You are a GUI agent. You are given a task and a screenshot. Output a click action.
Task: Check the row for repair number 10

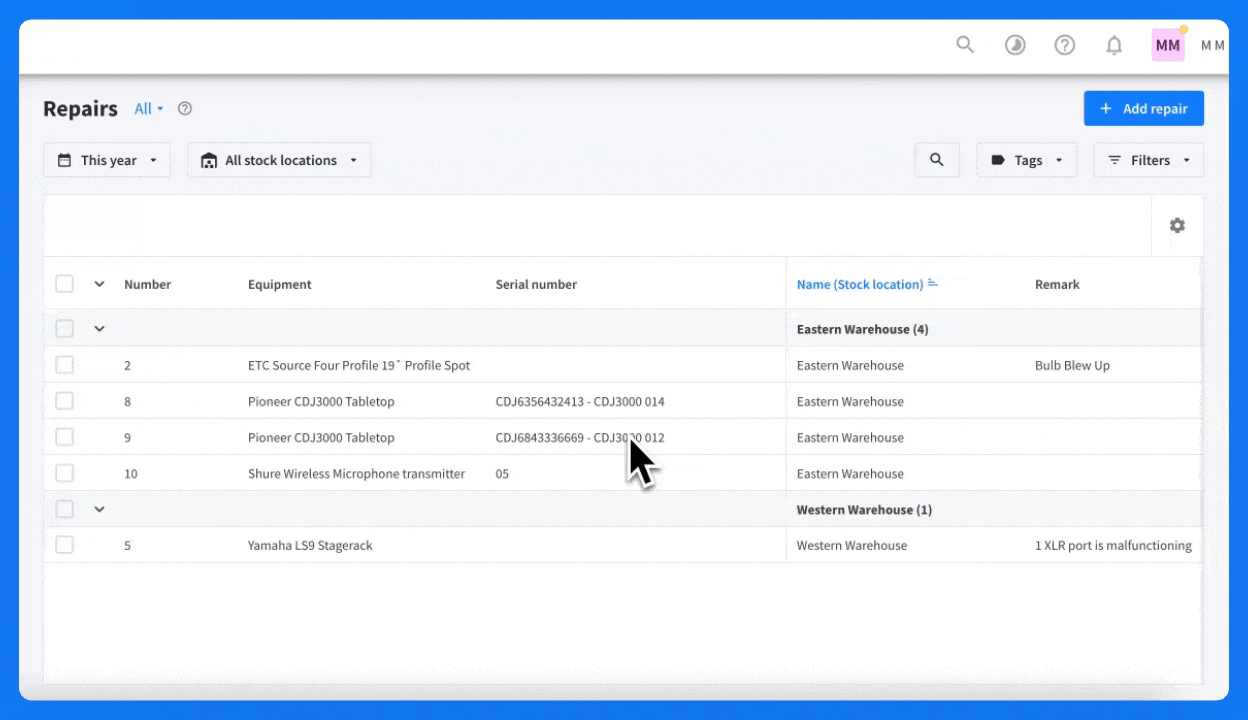pyautogui.click(x=65, y=473)
